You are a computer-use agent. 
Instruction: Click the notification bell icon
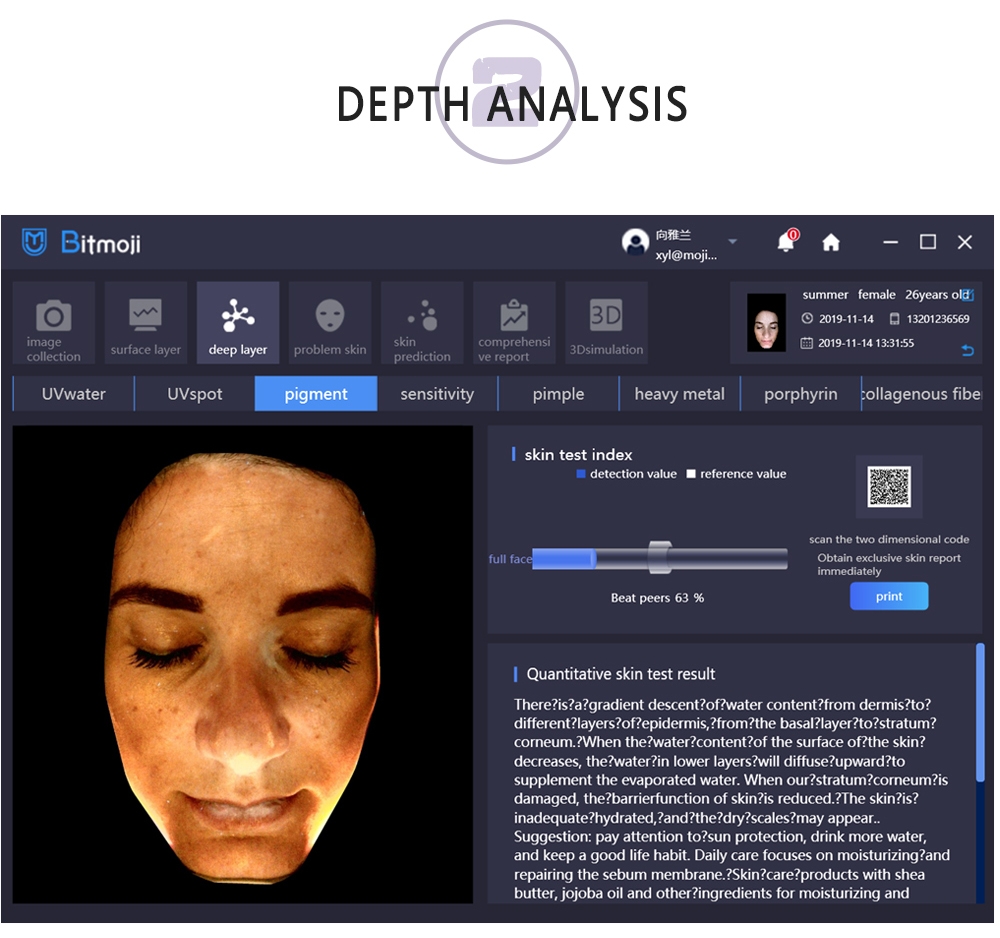(x=787, y=242)
